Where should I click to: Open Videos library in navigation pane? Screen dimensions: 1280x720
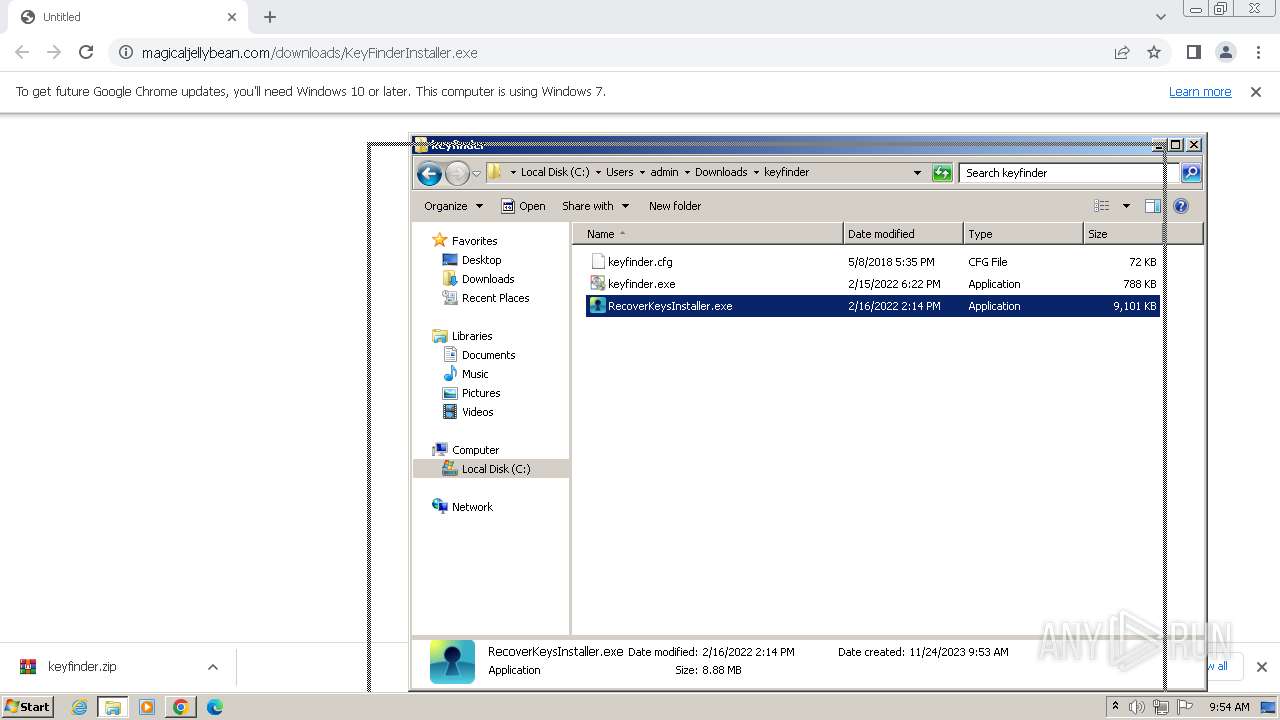(x=477, y=412)
